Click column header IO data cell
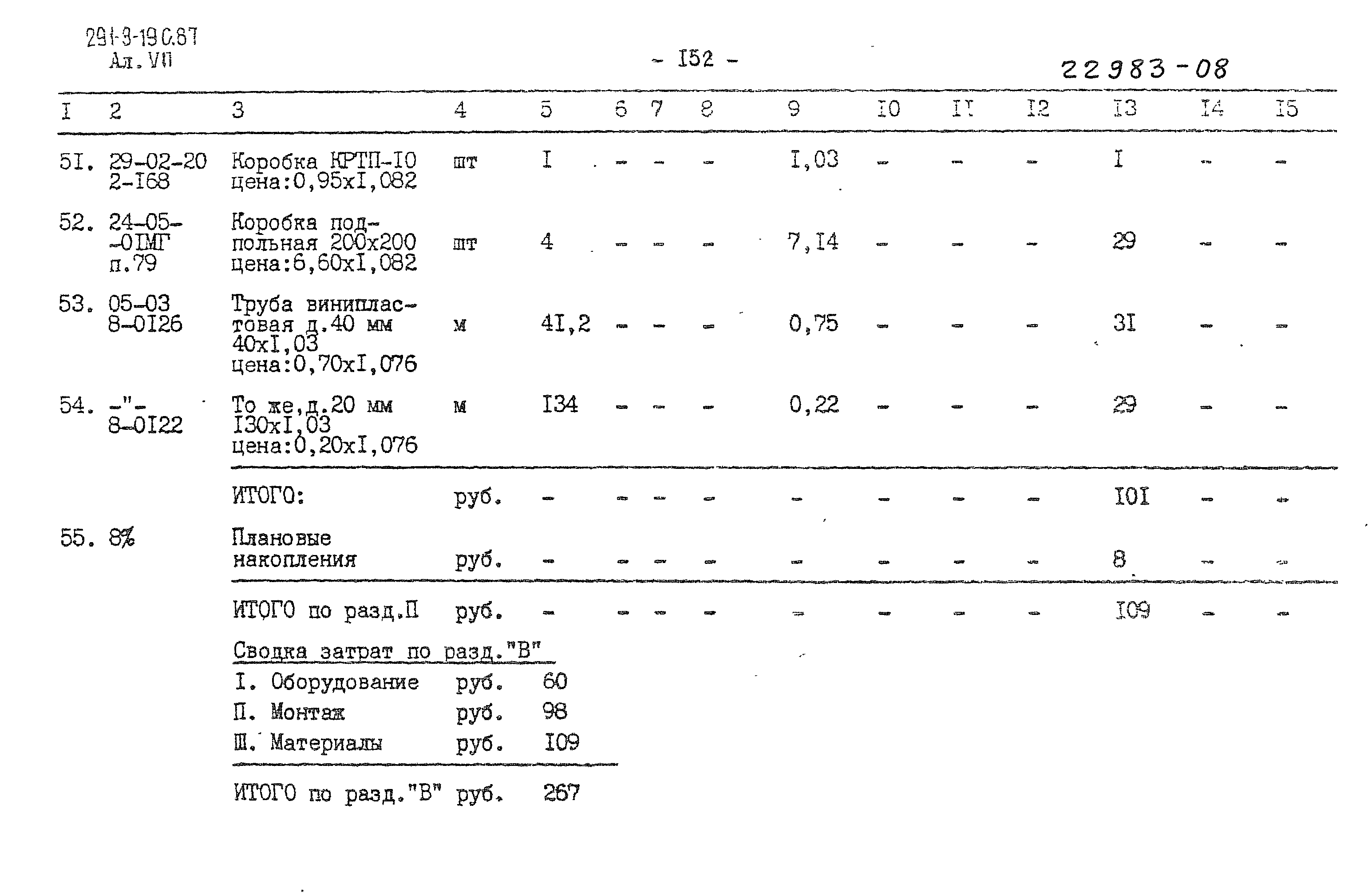This screenshot has width=1372, height=896. click(888, 111)
